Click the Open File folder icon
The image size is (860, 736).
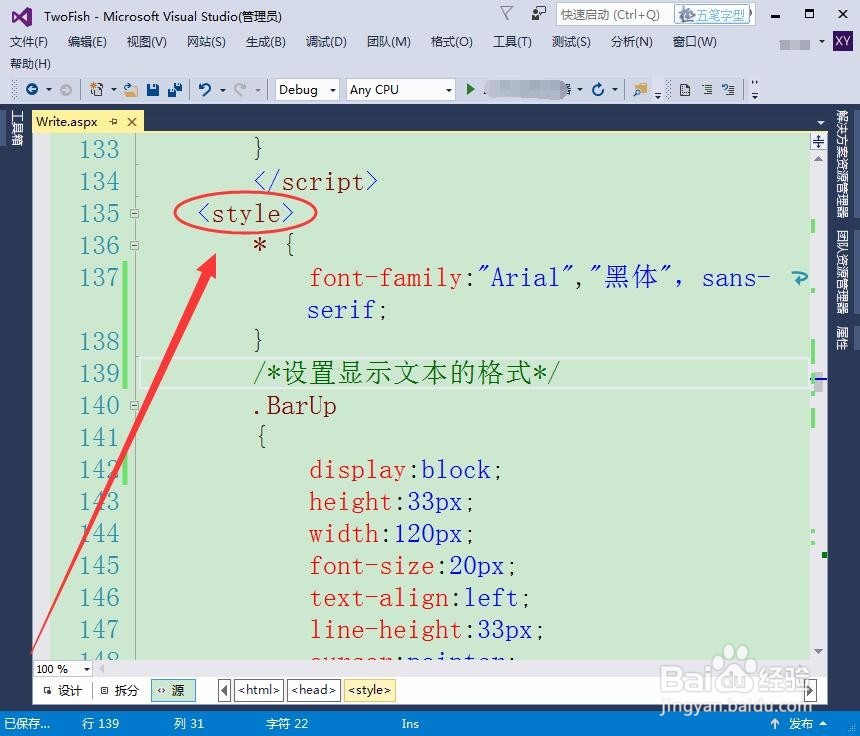(x=131, y=89)
